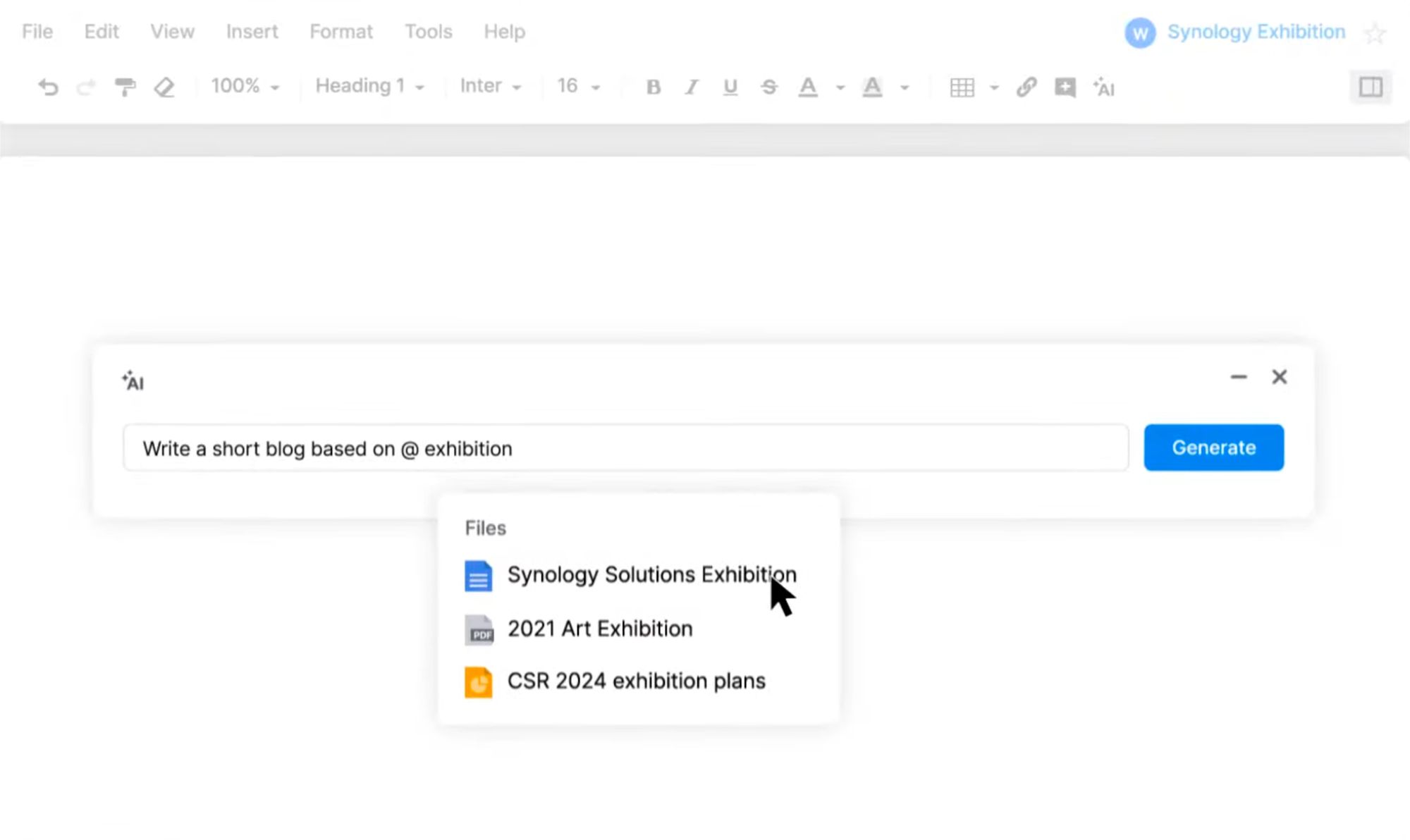1410x840 pixels.
Task: Minimize the AI prompt panel
Action: (x=1238, y=377)
